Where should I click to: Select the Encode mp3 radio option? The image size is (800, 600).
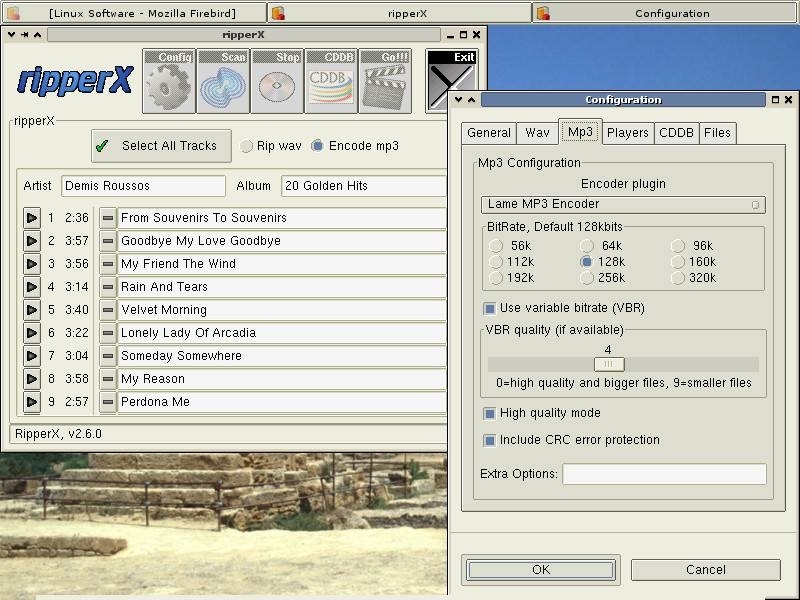(355, 146)
